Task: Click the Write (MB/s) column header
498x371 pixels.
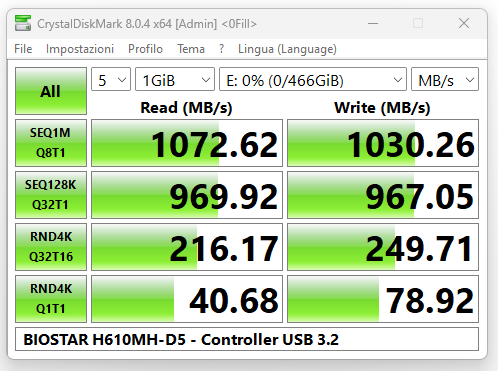Action: (x=382, y=108)
